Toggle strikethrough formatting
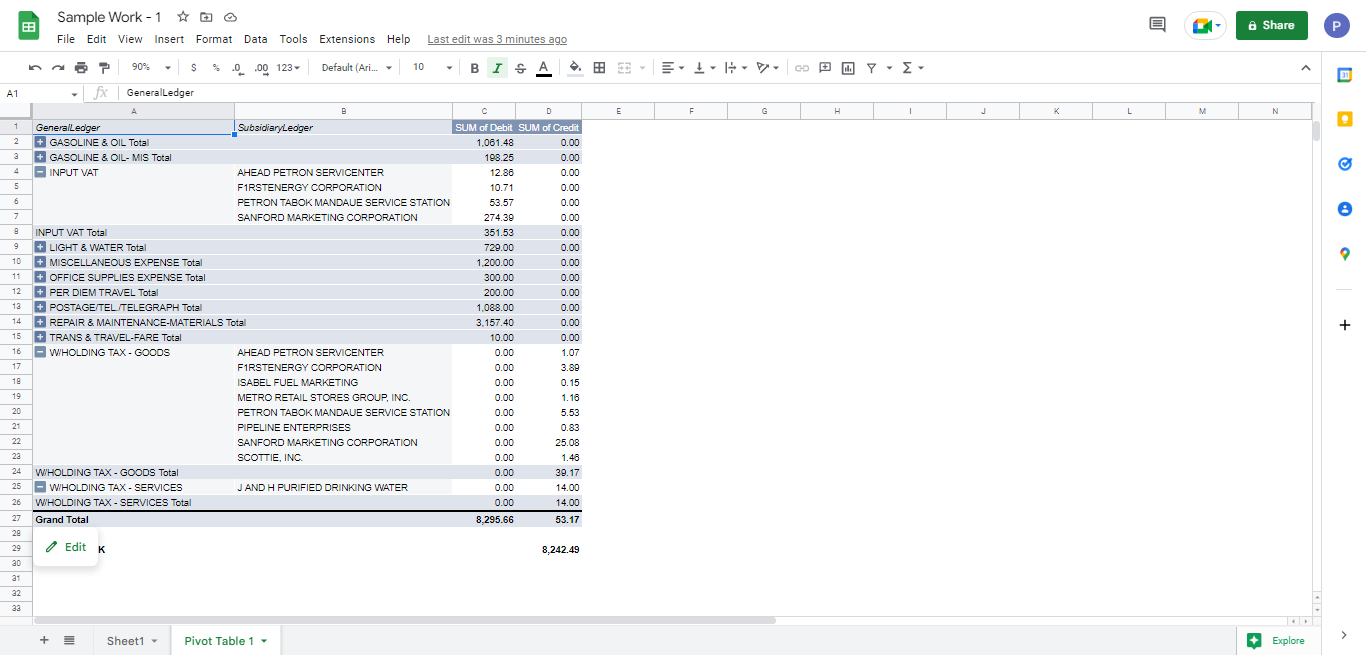 point(520,67)
